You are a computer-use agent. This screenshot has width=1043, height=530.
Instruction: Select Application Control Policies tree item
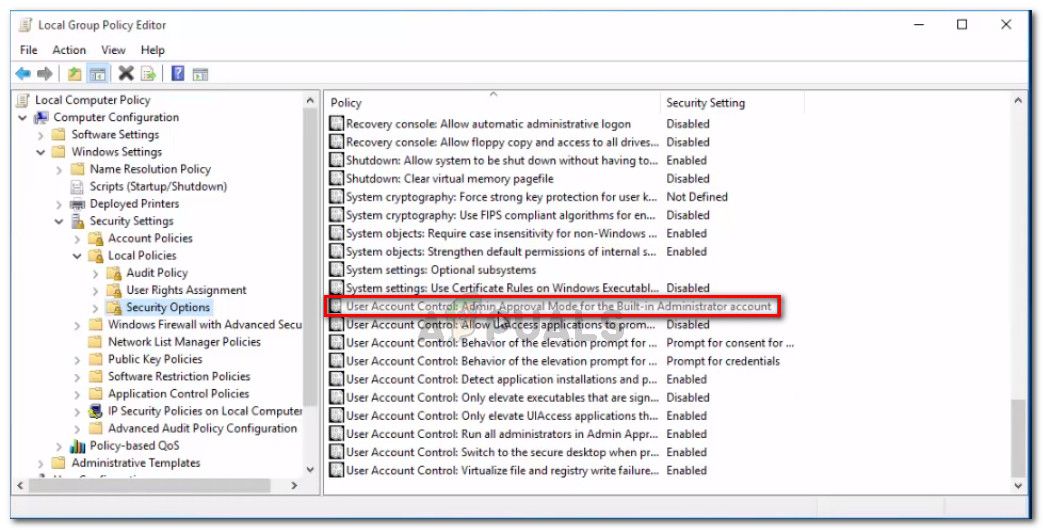click(x=178, y=394)
